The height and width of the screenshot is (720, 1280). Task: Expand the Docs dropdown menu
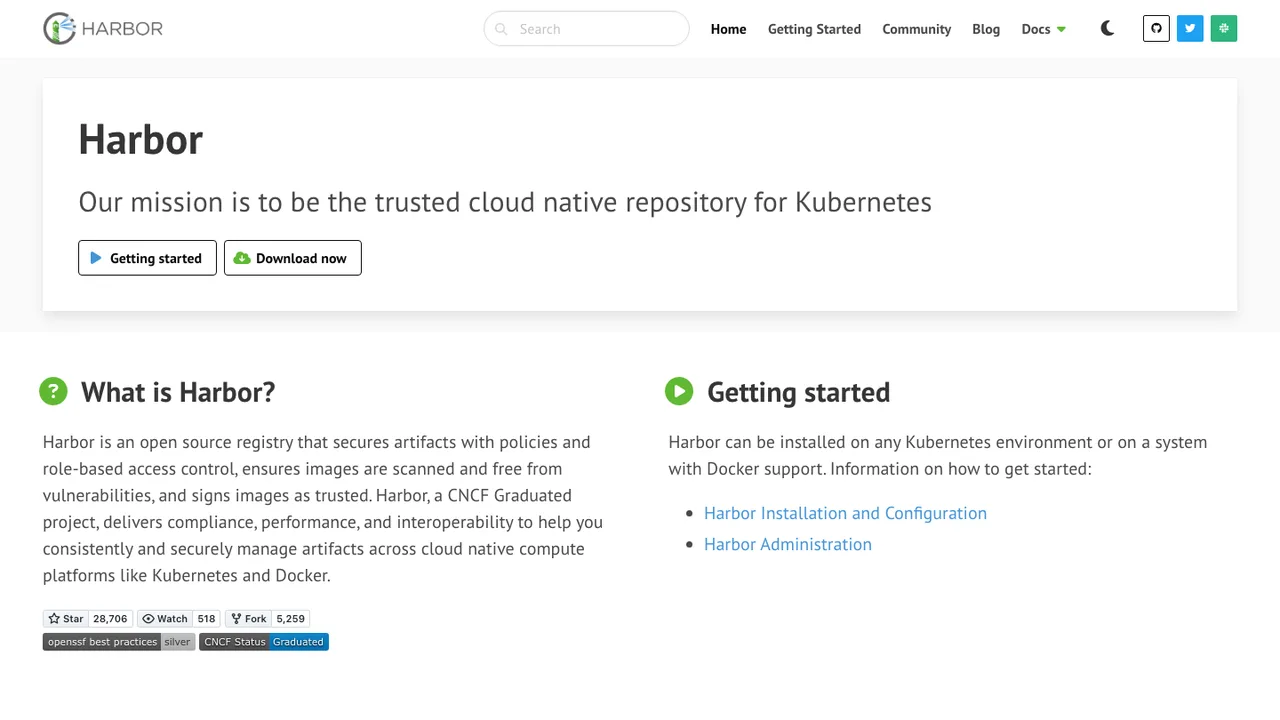(1043, 29)
